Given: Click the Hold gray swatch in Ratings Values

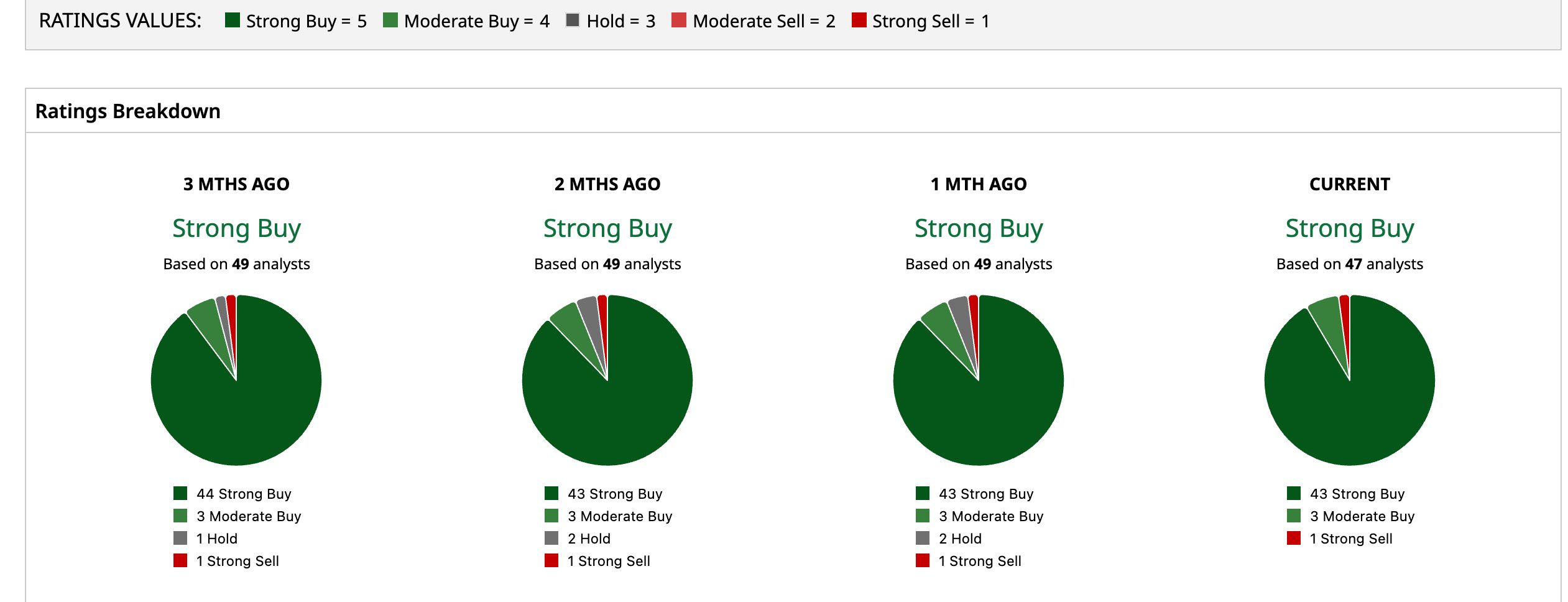Looking at the screenshot, I should (x=573, y=21).
